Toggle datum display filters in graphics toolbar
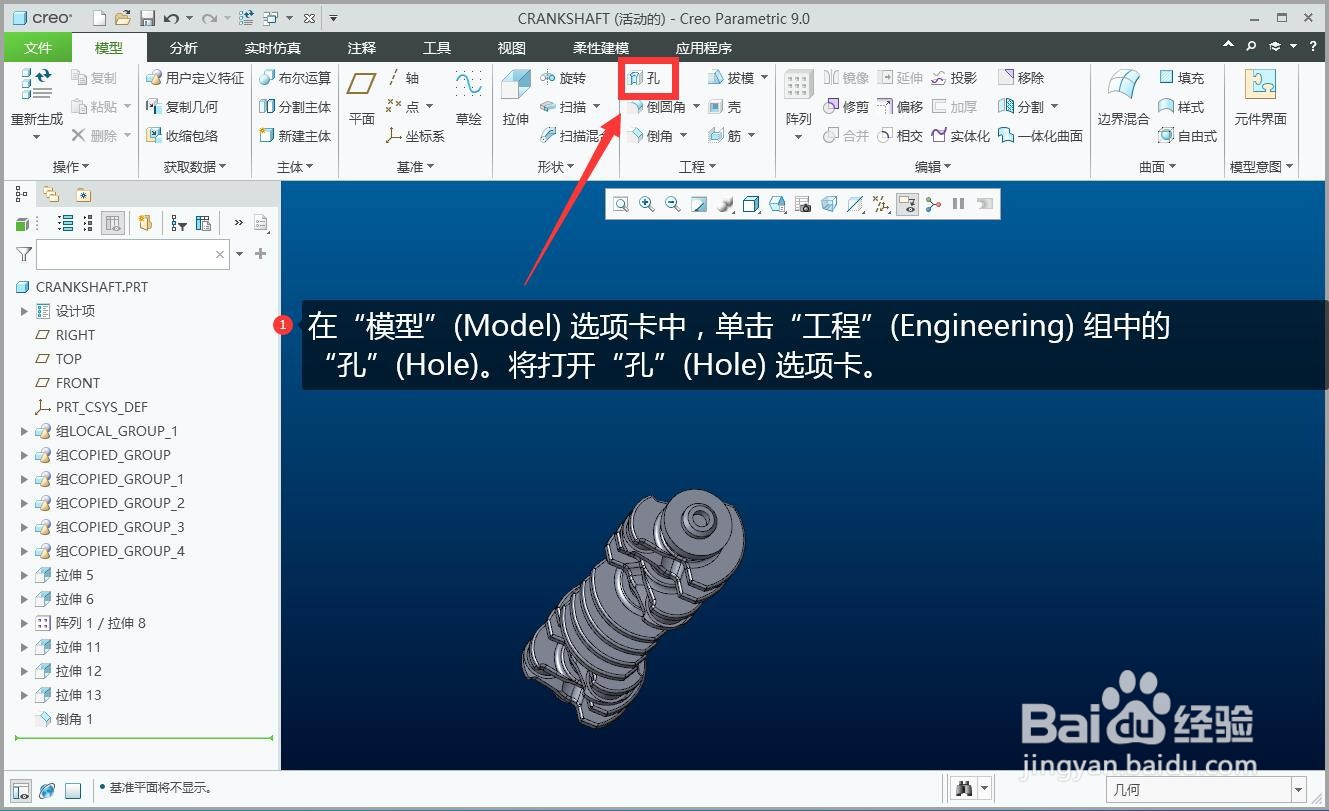 tap(881, 205)
